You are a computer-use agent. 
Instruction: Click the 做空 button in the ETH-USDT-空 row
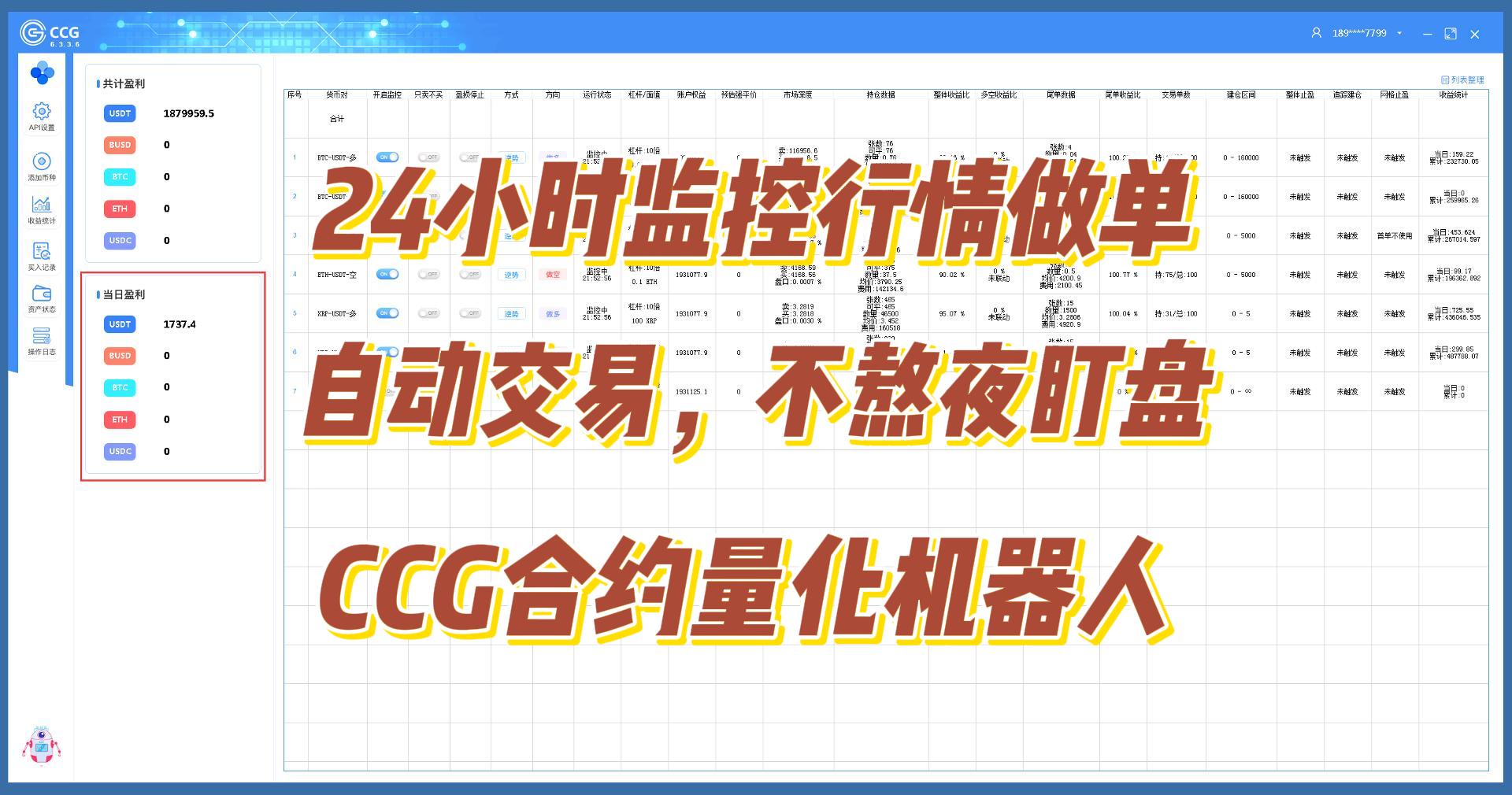tap(553, 275)
